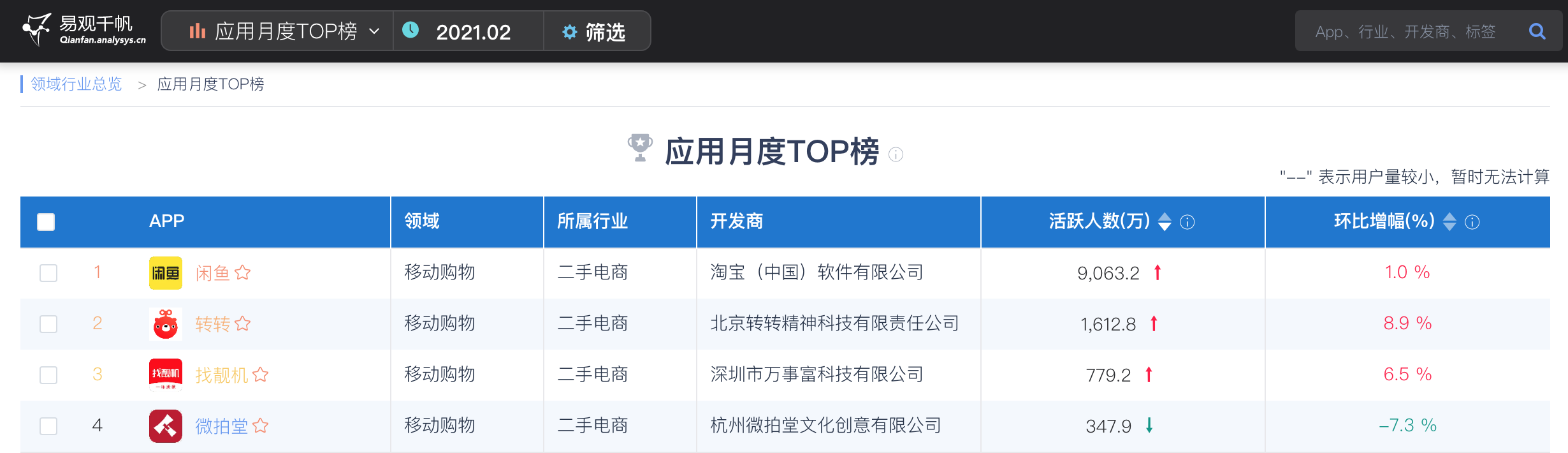Click the 找靓机 app icon

(x=166, y=375)
